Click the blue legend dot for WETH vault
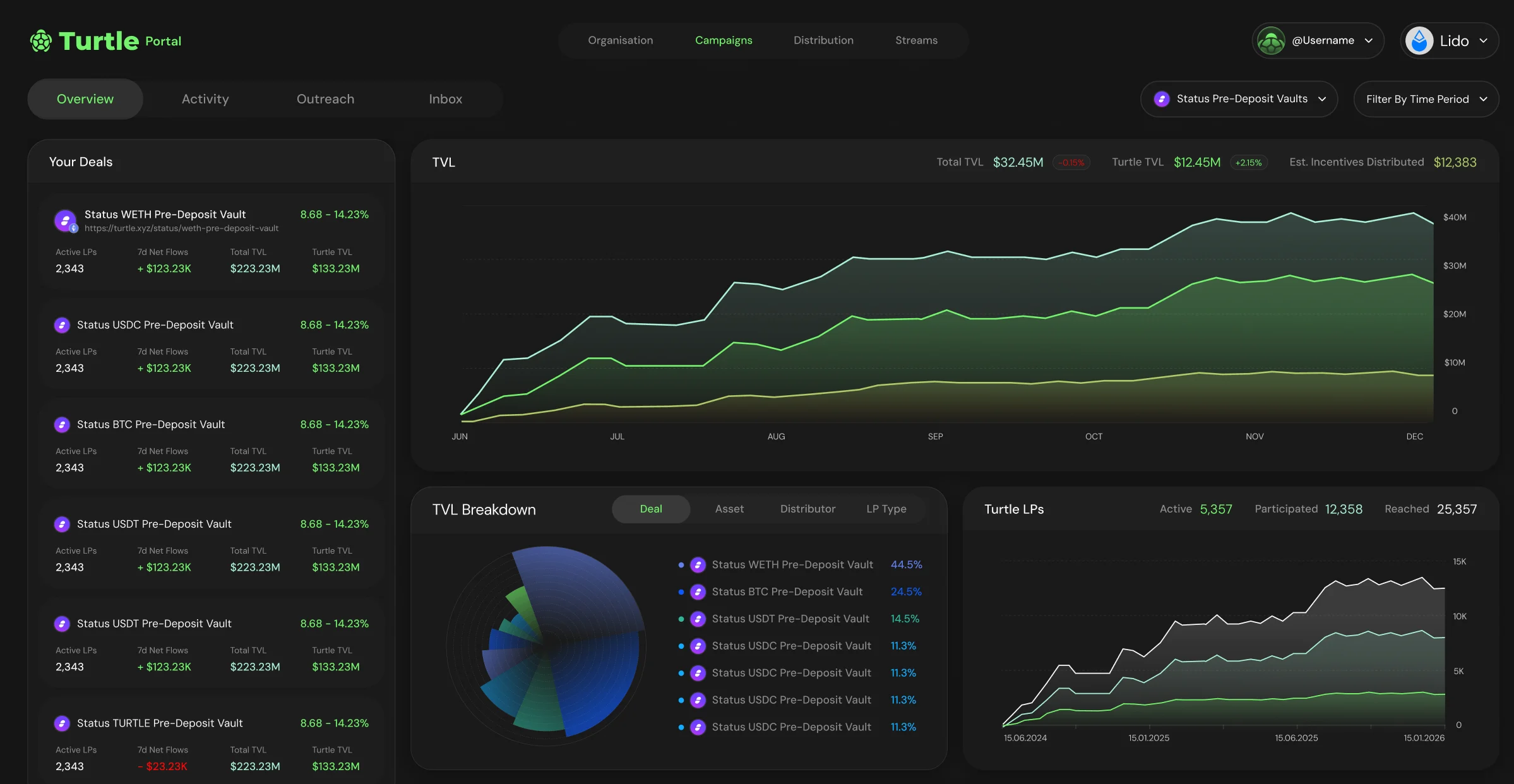 coord(681,565)
